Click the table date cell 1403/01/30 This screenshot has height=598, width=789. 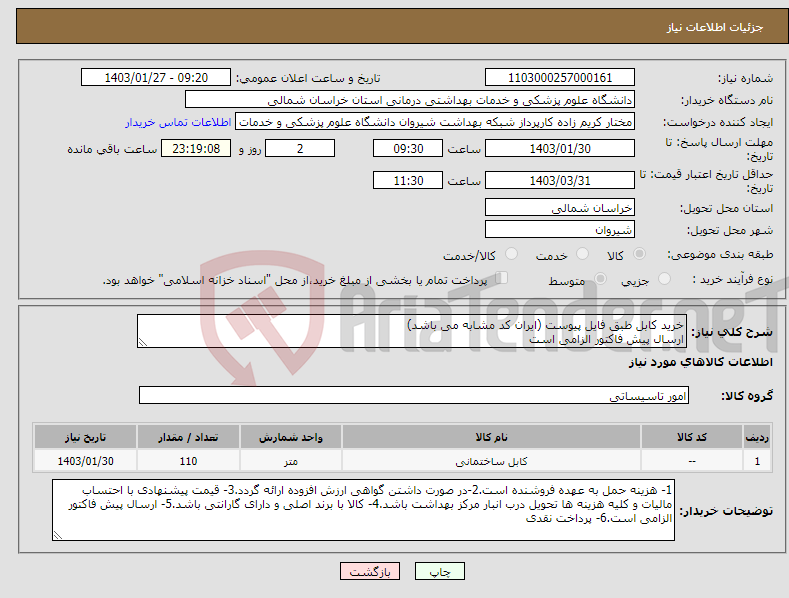86,461
